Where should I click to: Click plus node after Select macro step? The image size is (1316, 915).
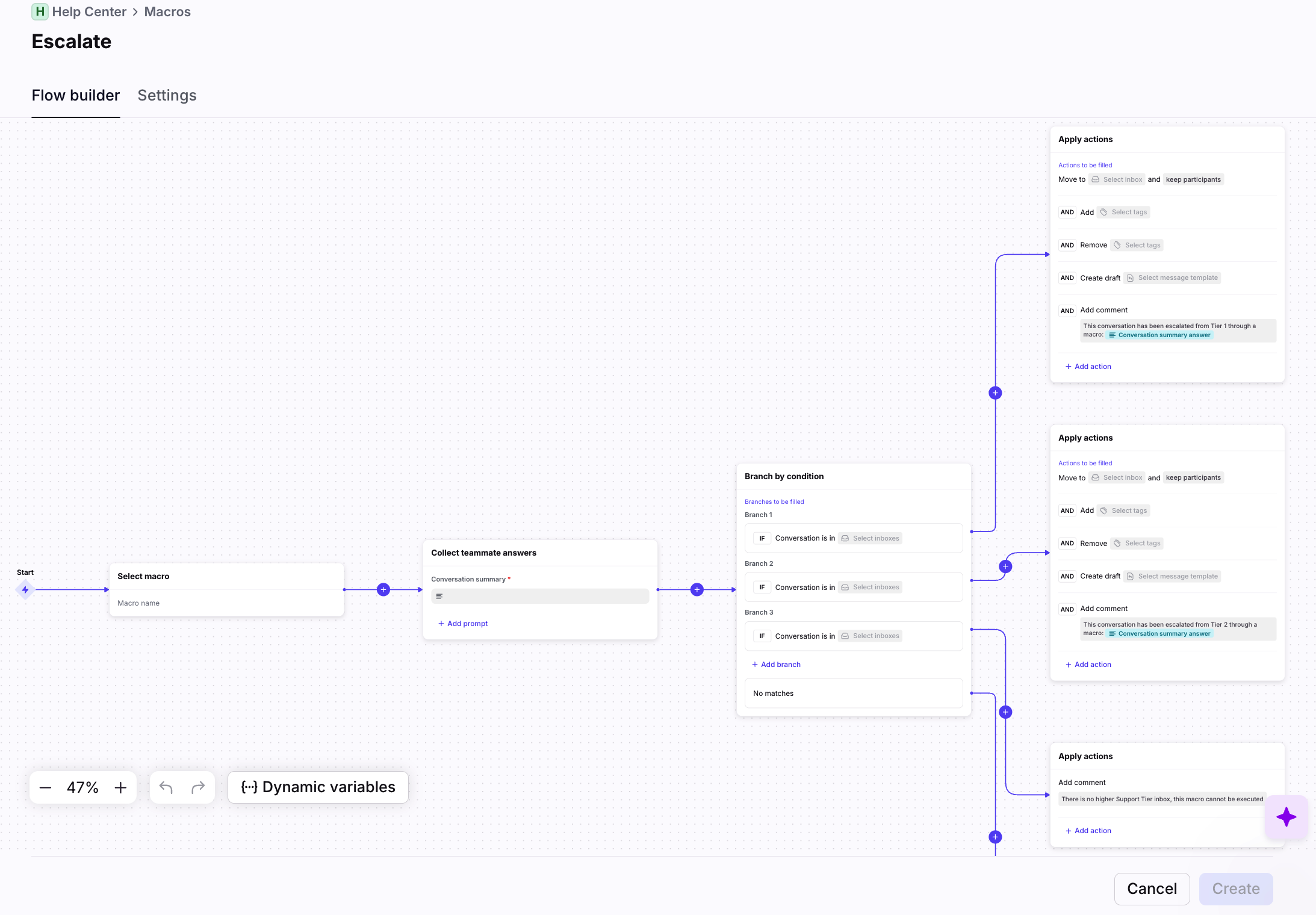point(383,590)
